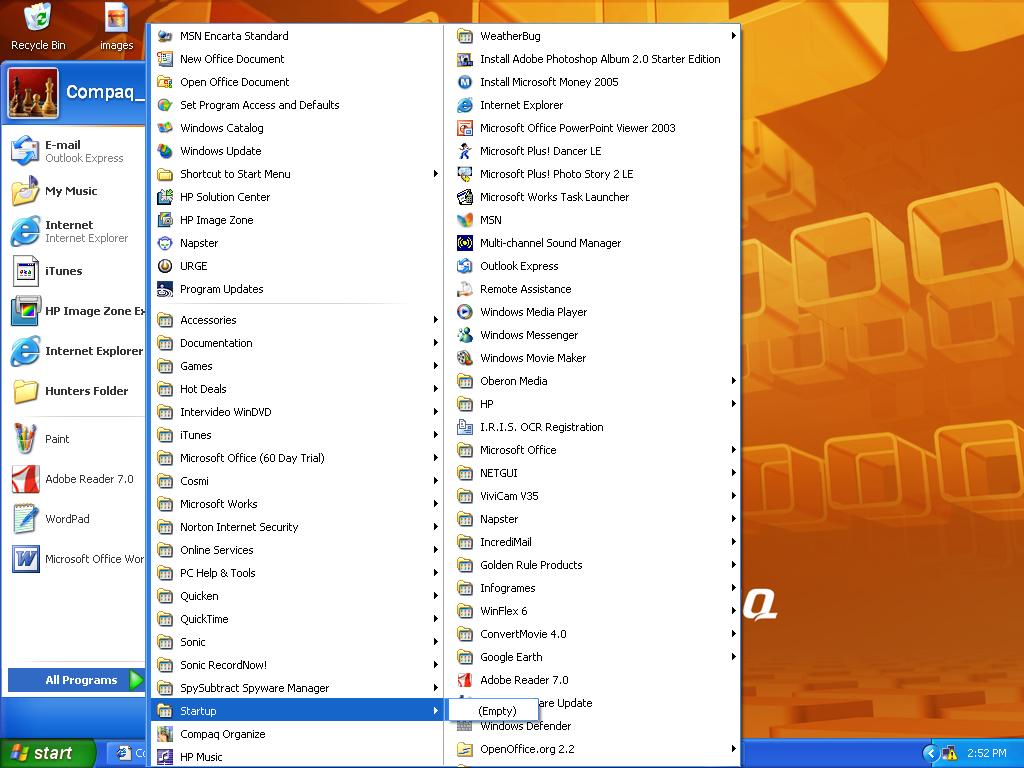This screenshot has height=768, width=1024.
Task: Click the Multi-channel Sound Manager icon
Action: pos(465,243)
